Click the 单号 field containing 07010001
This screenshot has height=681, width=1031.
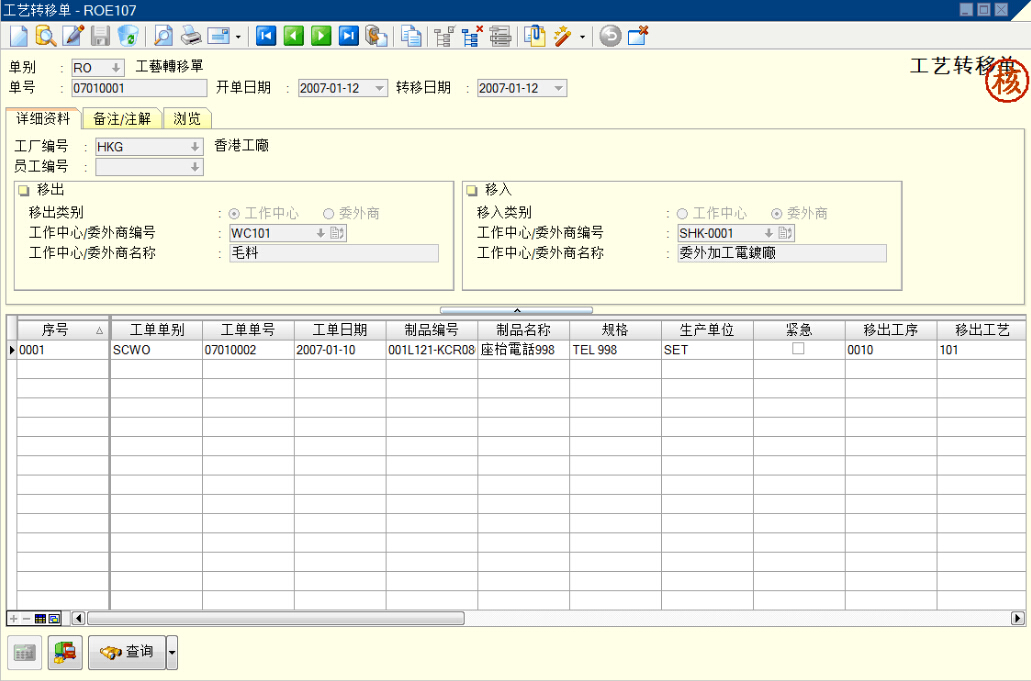click(139, 88)
